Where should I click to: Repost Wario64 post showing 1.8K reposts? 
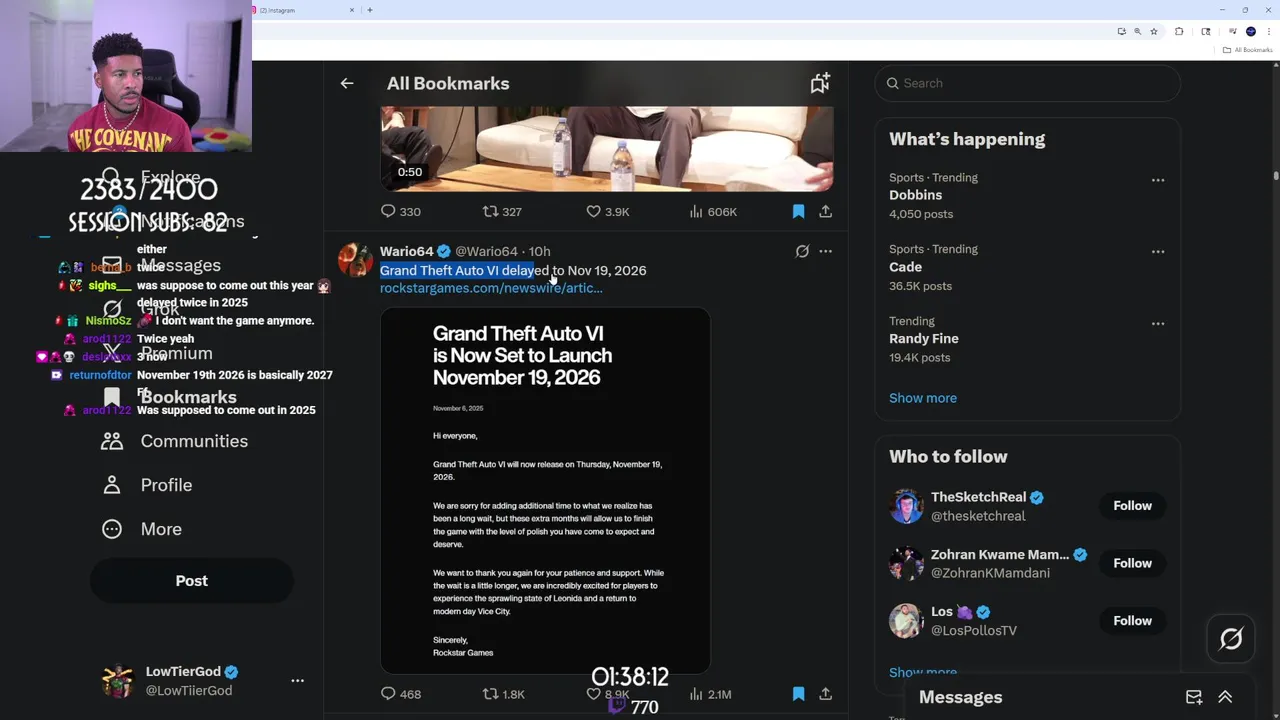503,693
